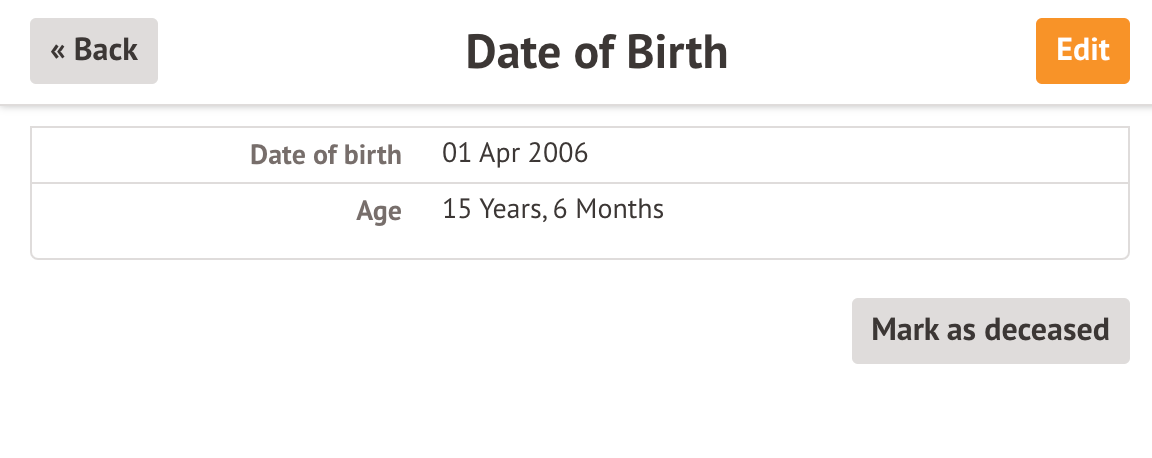1152x458 pixels.
Task: Click Mark as deceased button
Action: coord(990,331)
